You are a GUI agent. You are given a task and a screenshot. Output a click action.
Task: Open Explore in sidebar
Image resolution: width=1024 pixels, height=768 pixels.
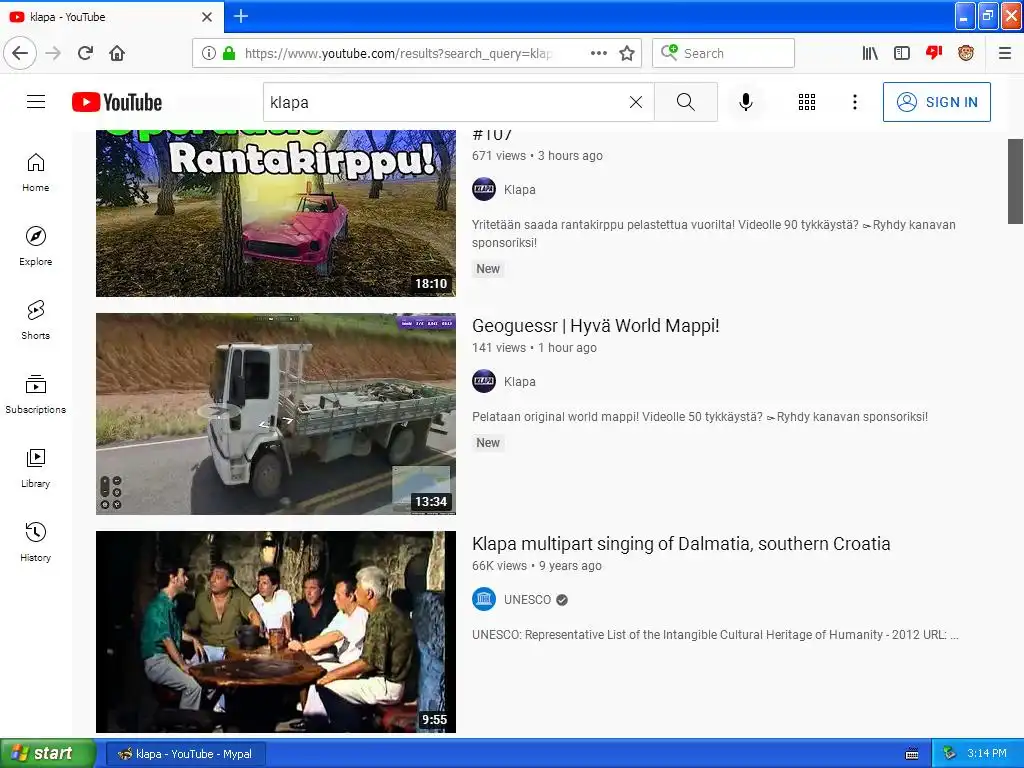[x=36, y=246]
